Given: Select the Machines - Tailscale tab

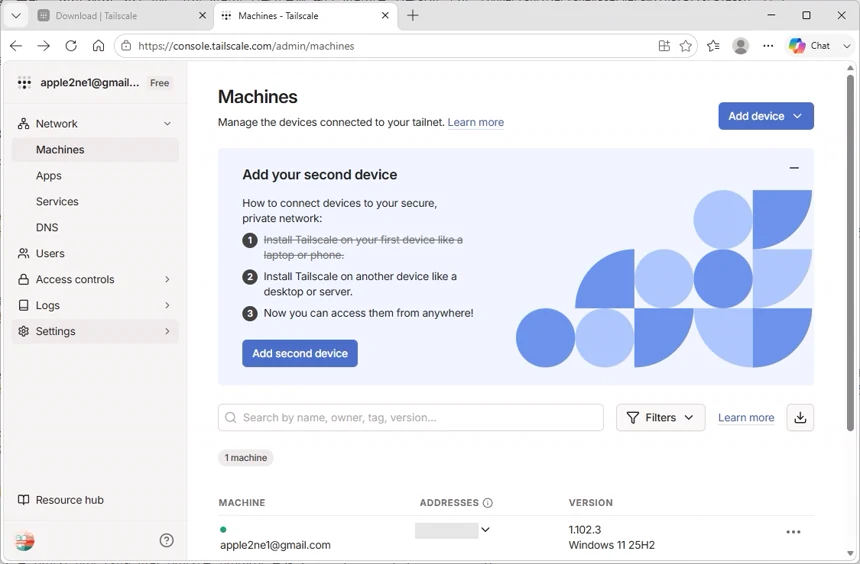Looking at the screenshot, I should click(x=278, y=16).
